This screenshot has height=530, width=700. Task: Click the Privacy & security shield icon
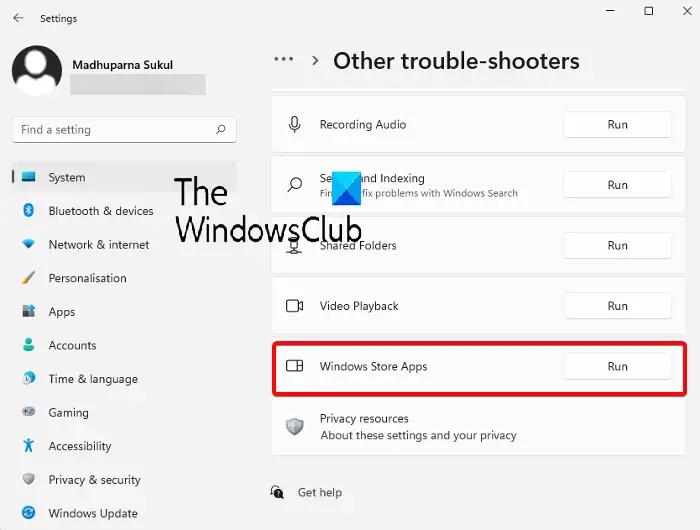[29, 479]
